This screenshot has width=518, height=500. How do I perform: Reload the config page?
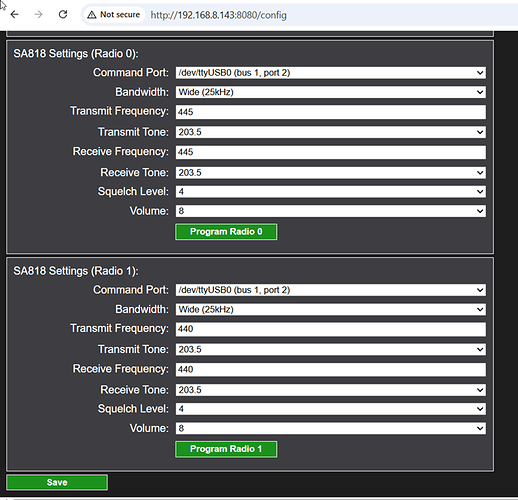[x=63, y=15]
